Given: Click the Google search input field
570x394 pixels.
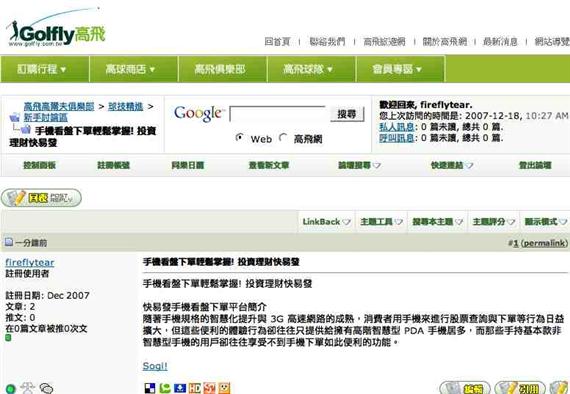Looking at the screenshot, I should click(278, 114).
